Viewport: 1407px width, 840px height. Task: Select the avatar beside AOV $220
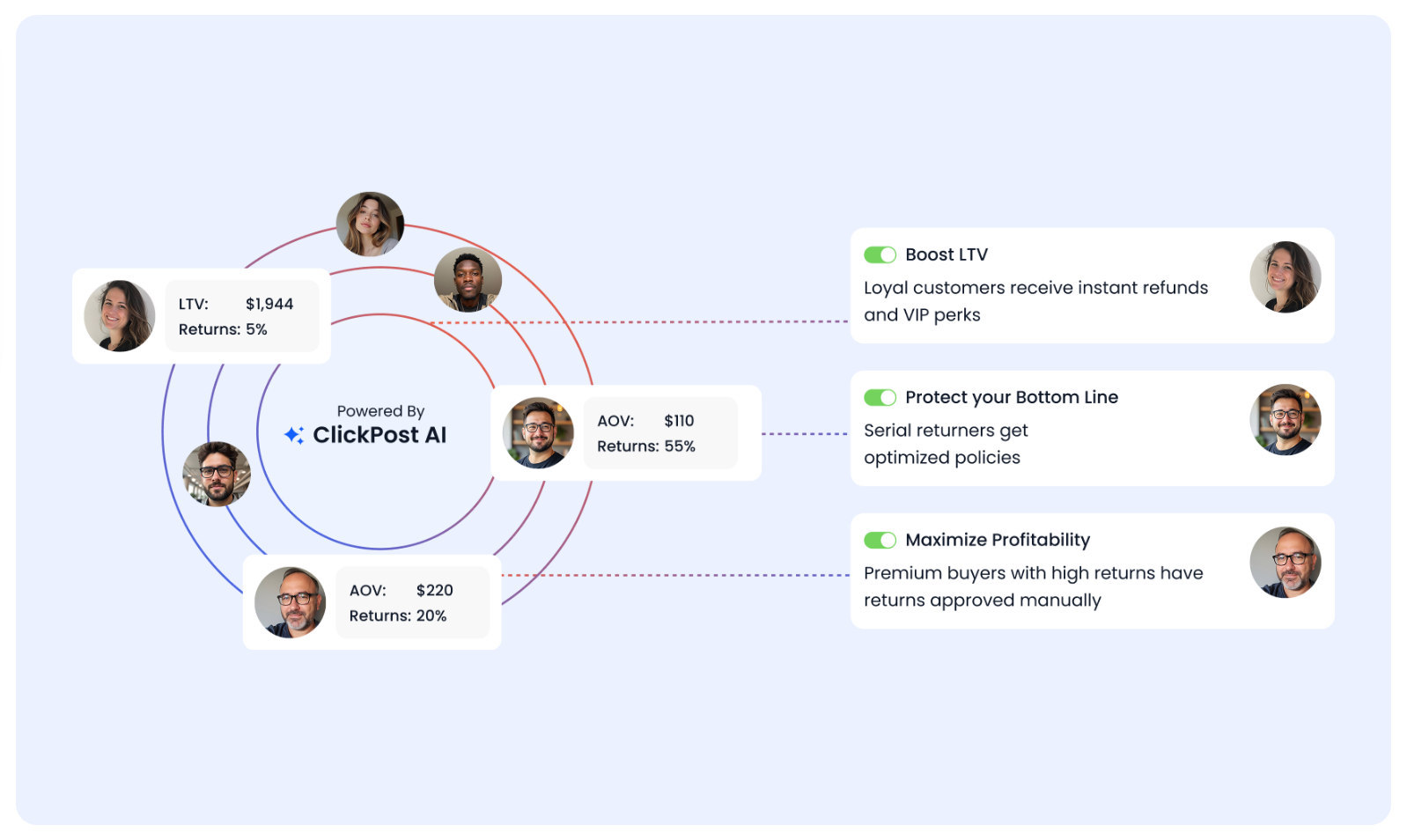pyautogui.click(x=290, y=602)
